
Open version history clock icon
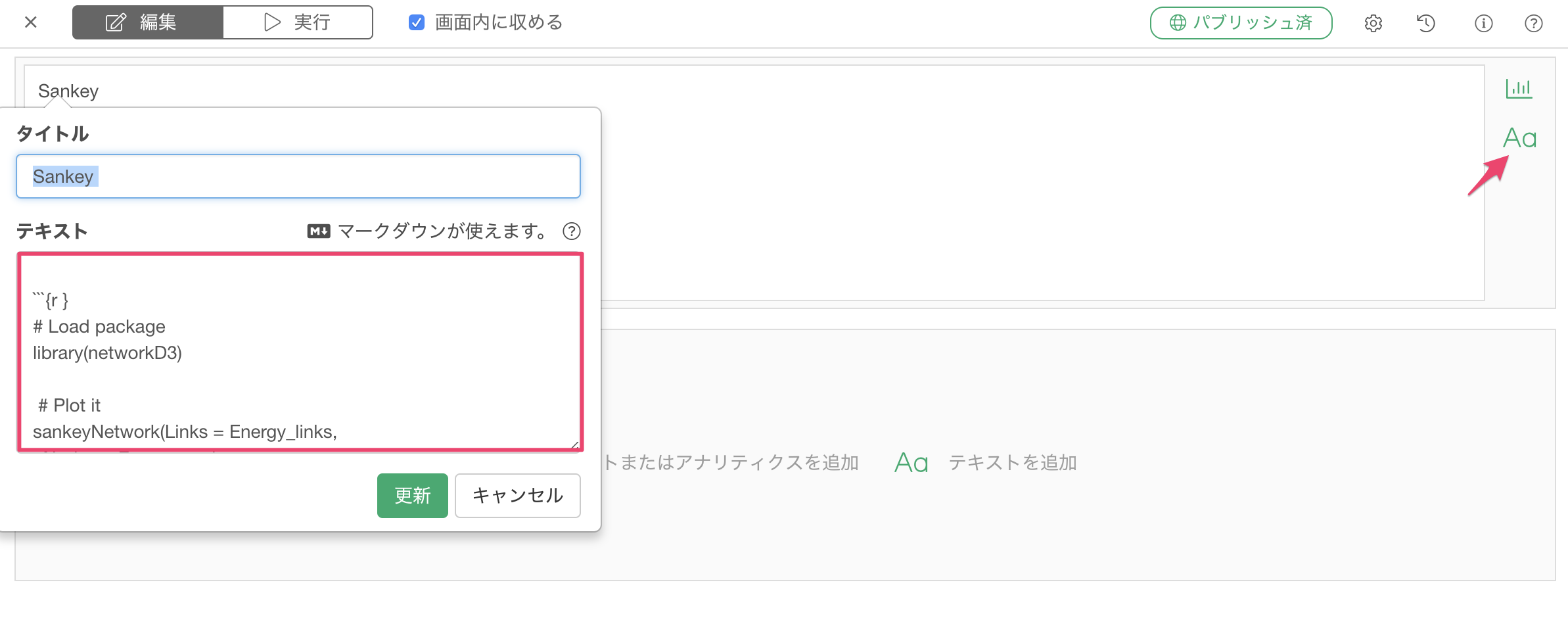coord(1425,23)
